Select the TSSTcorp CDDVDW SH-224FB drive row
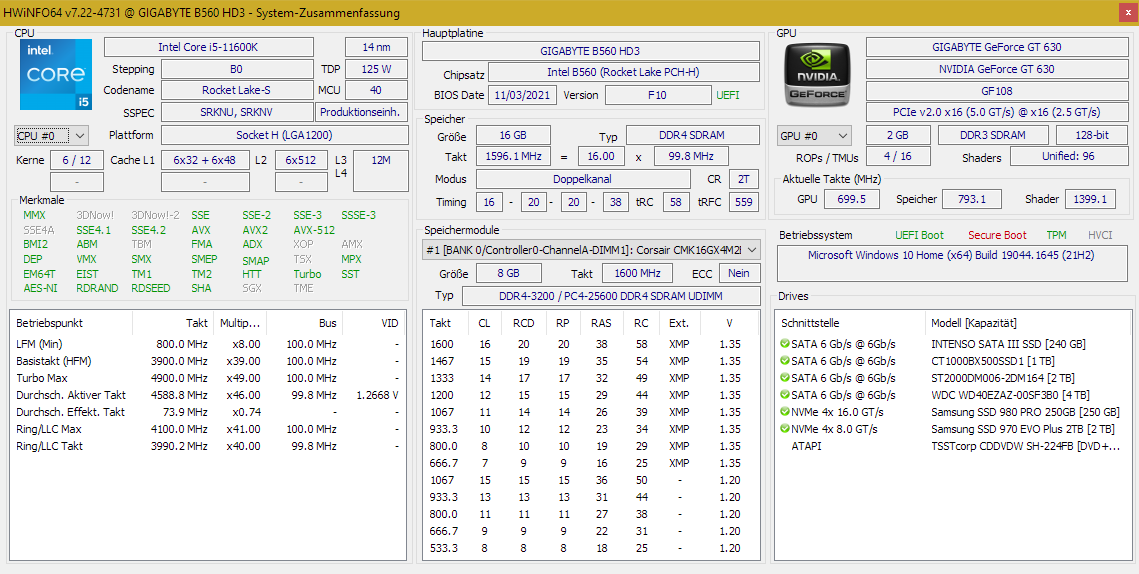1139x574 pixels. 952,446
